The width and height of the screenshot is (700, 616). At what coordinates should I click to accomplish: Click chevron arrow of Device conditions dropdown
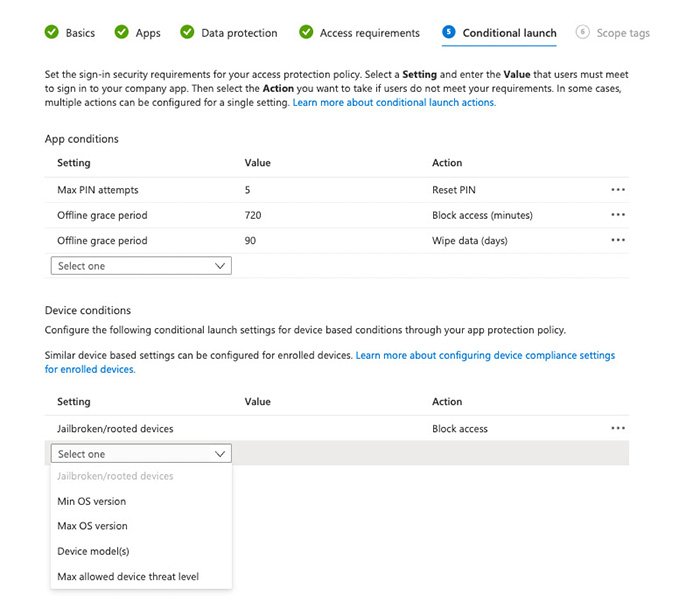220,454
